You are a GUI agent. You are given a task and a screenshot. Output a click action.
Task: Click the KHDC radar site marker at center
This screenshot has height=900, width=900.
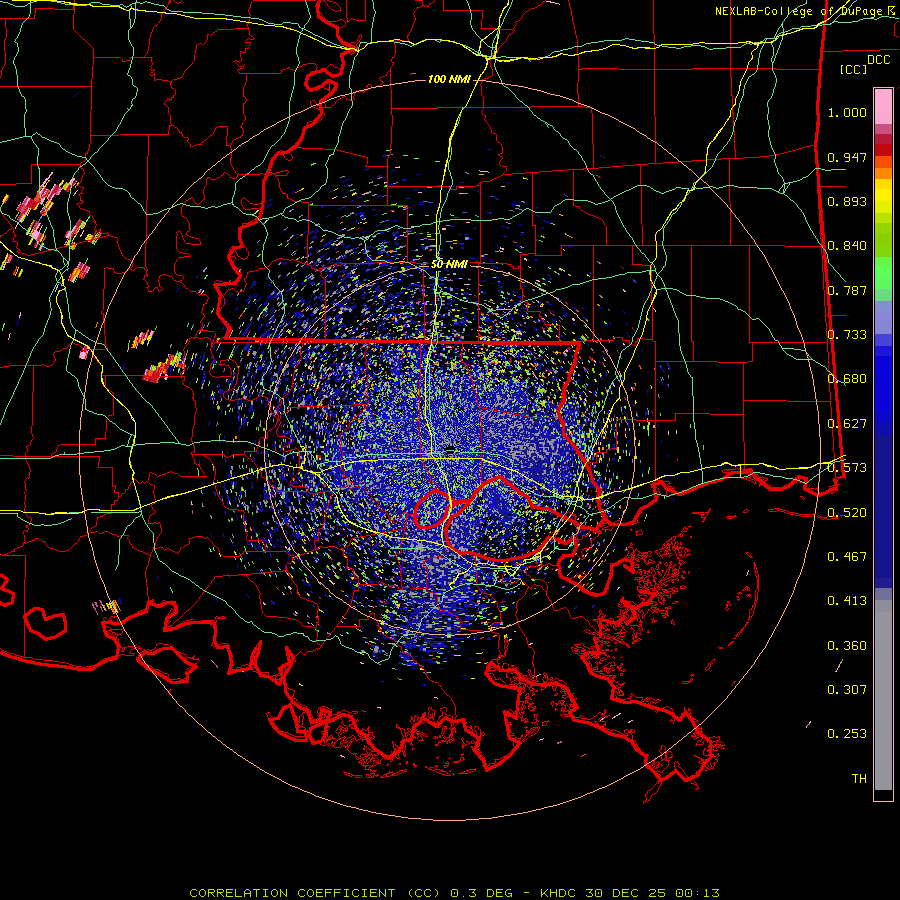click(x=449, y=449)
